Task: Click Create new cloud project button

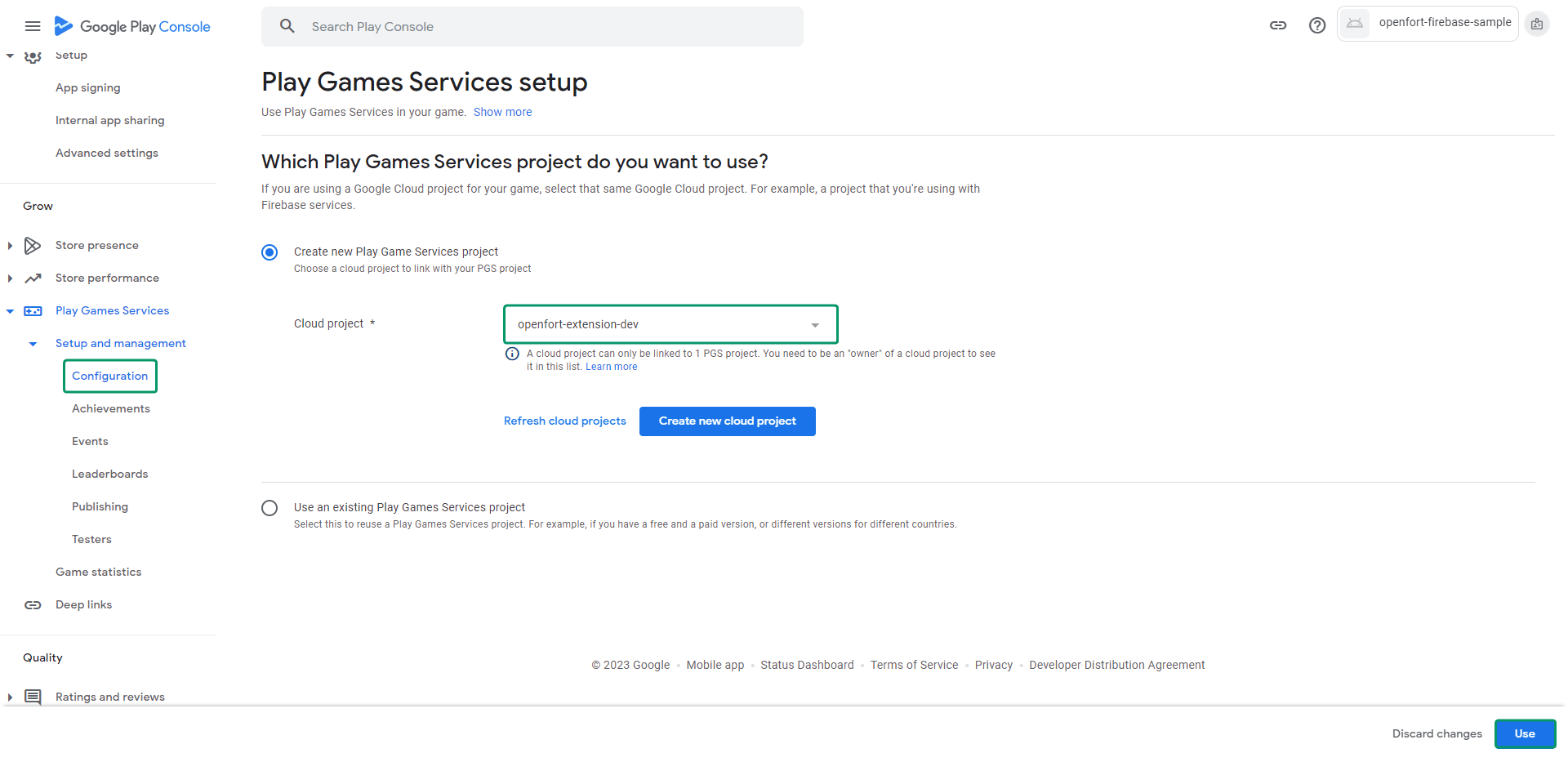Action: click(x=727, y=421)
